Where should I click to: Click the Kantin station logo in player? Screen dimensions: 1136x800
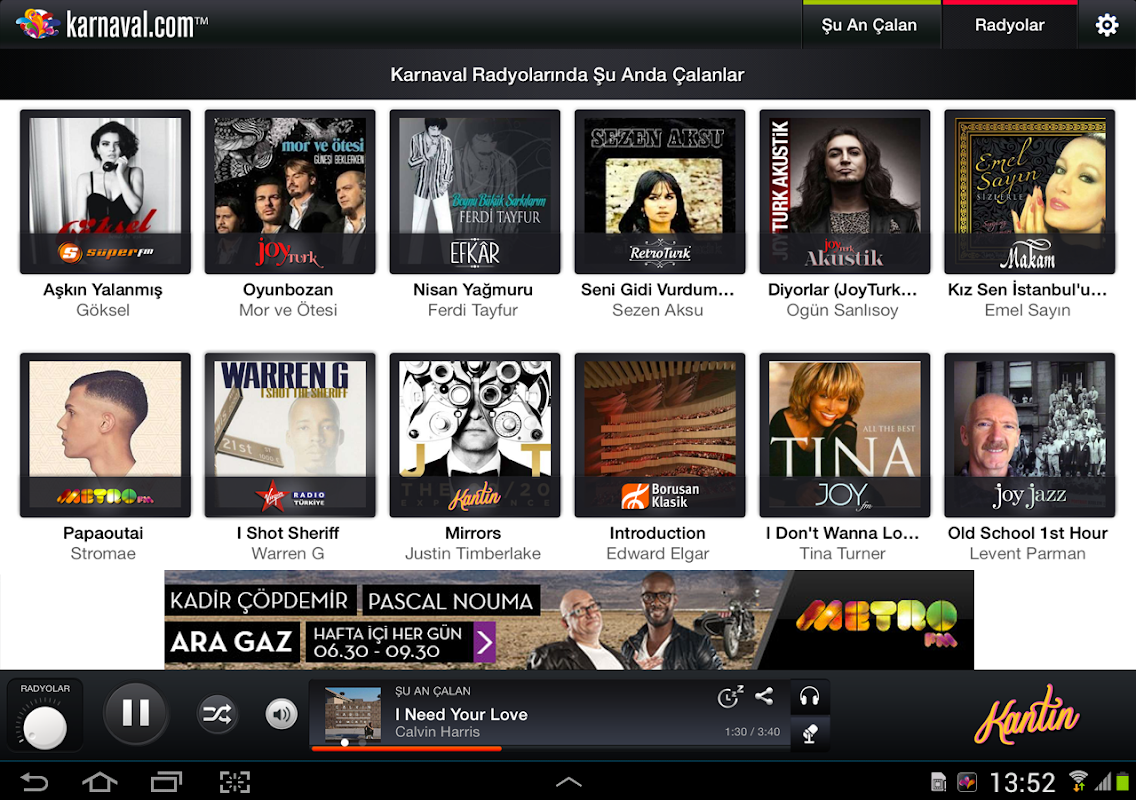tap(1027, 716)
